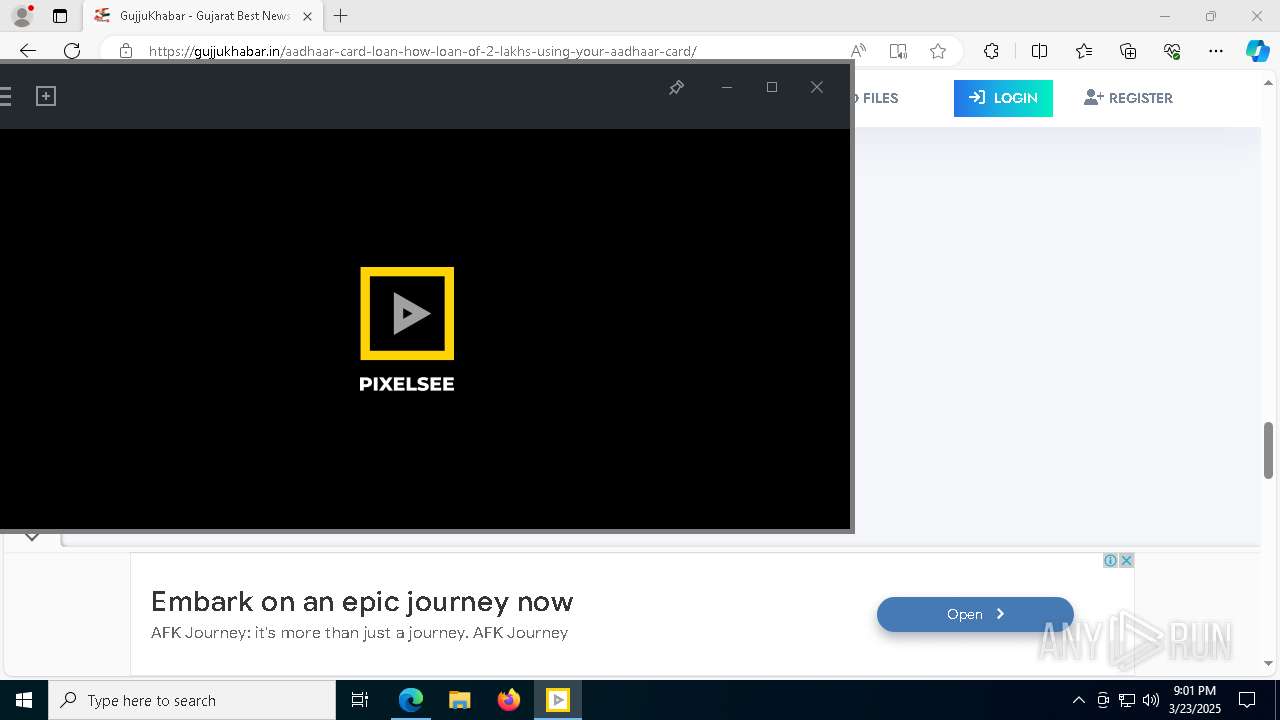Image resolution: width=1280 pixels, height=720 pixels.
Task: Collapse chevron below the player window
Action: point(32,537)
